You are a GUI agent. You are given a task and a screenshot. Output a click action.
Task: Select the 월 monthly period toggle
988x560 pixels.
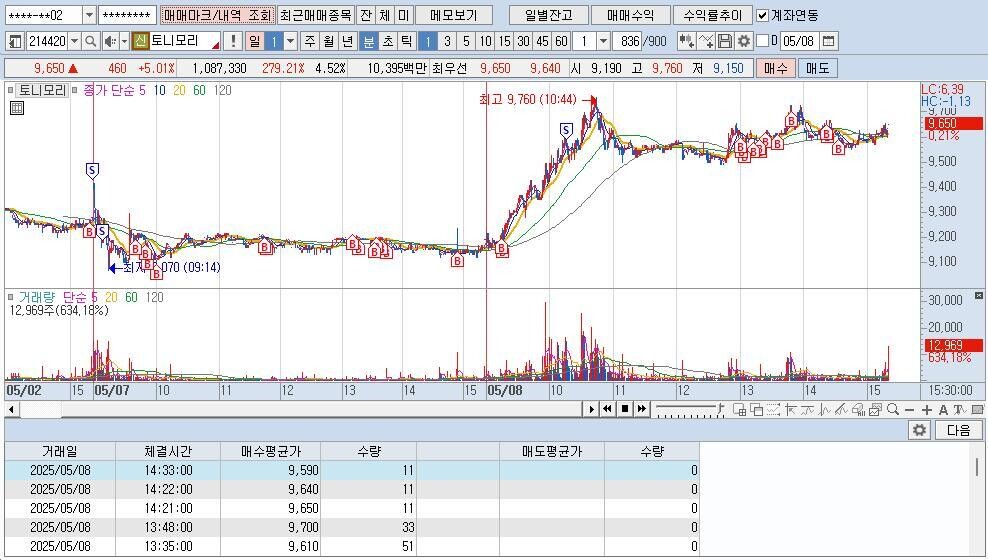click(x=328, y=42)
